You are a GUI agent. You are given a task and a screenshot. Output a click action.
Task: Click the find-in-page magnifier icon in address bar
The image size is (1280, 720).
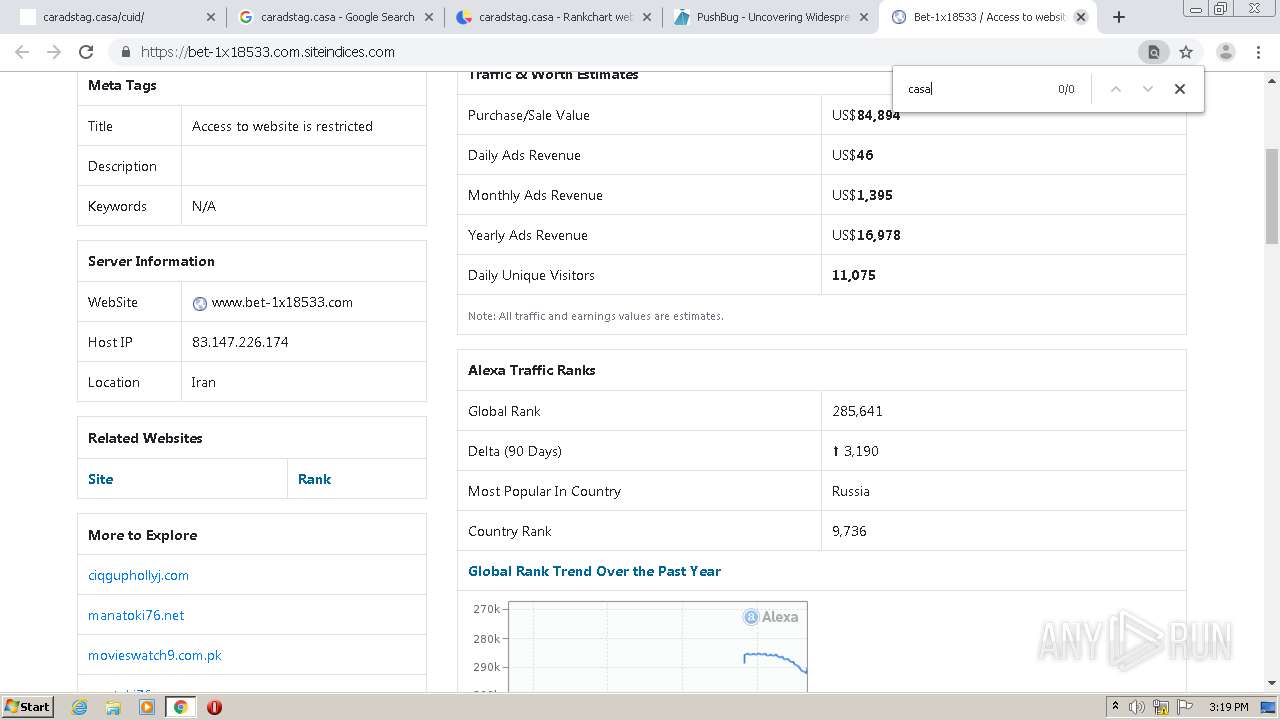click(x=1153, y=52)
